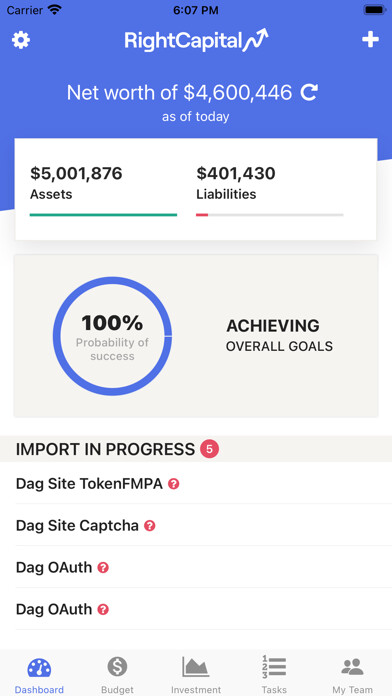The image size is (392, 696).
Task: Tap the Budget dollar icon
Action: 117,667
